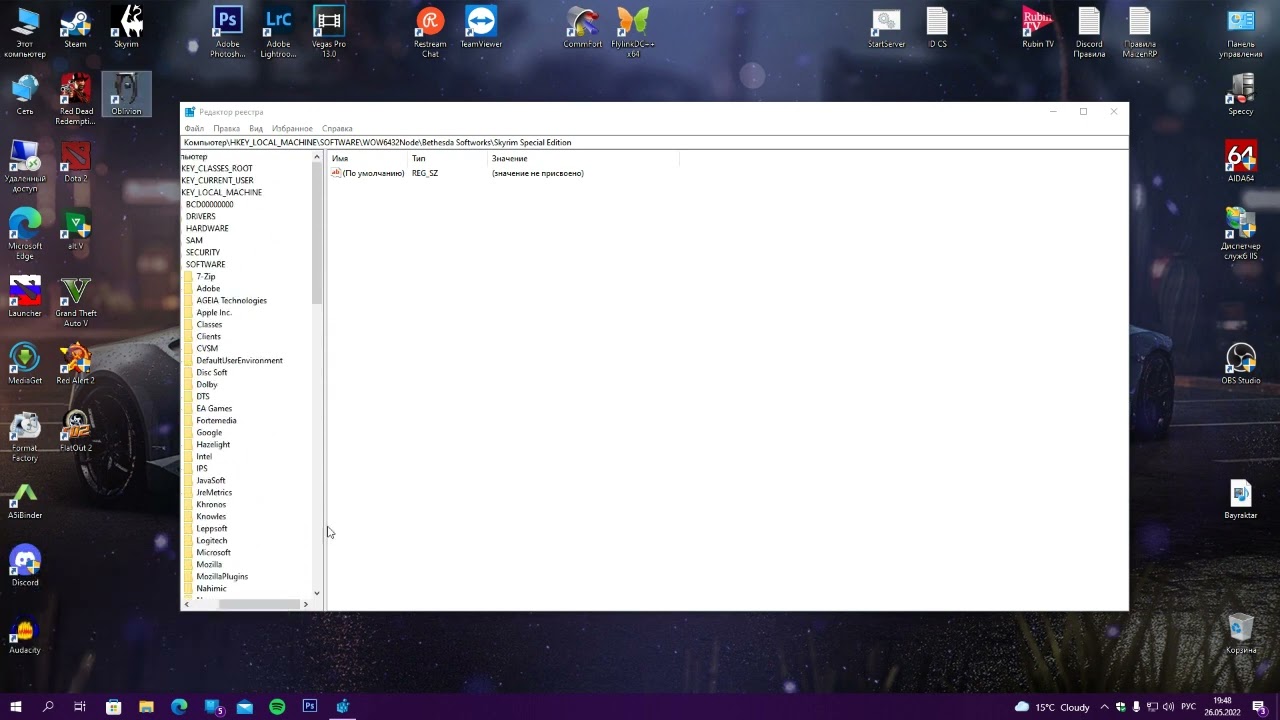Open File Explorer from the taskbar
1280x720 pixels.
(x=146, y=706)
